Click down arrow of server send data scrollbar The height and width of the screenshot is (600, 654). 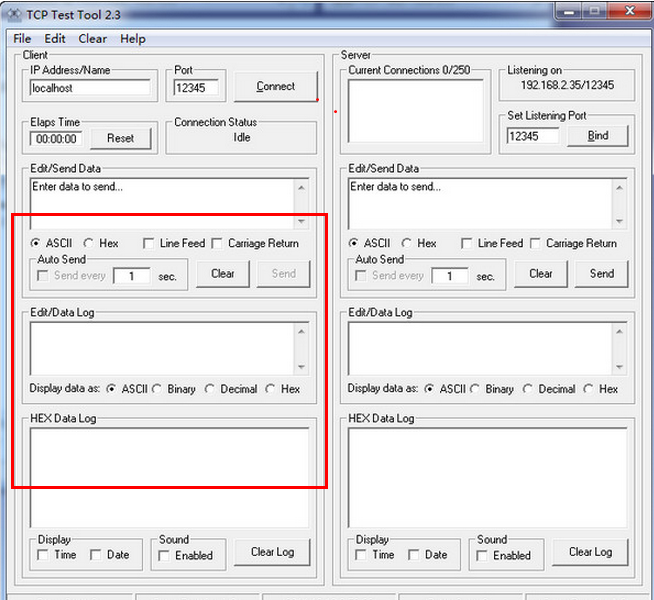pos(619,221)
